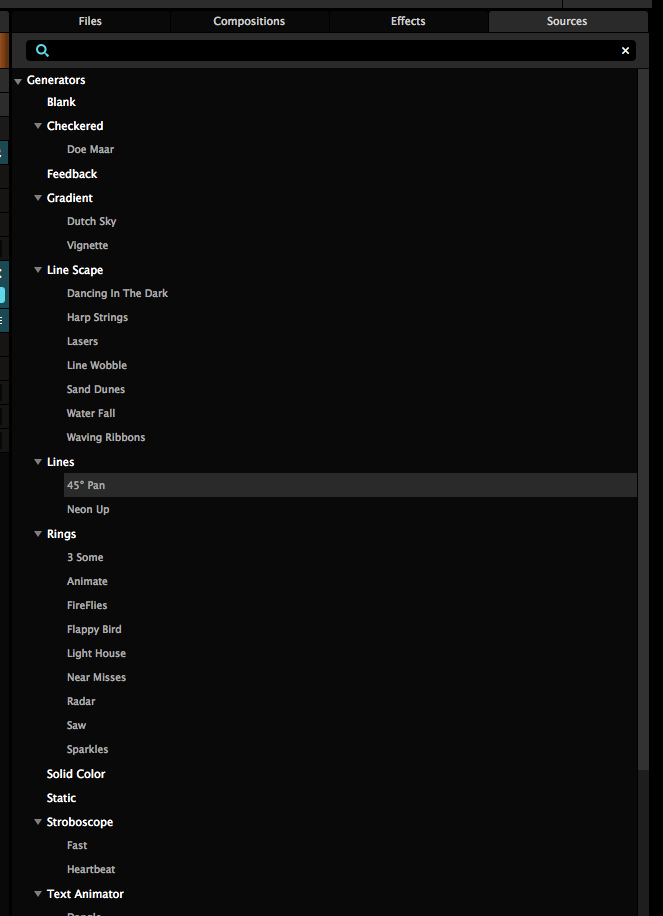Select the Static generator
663x916 pixels.
(61, 797)
